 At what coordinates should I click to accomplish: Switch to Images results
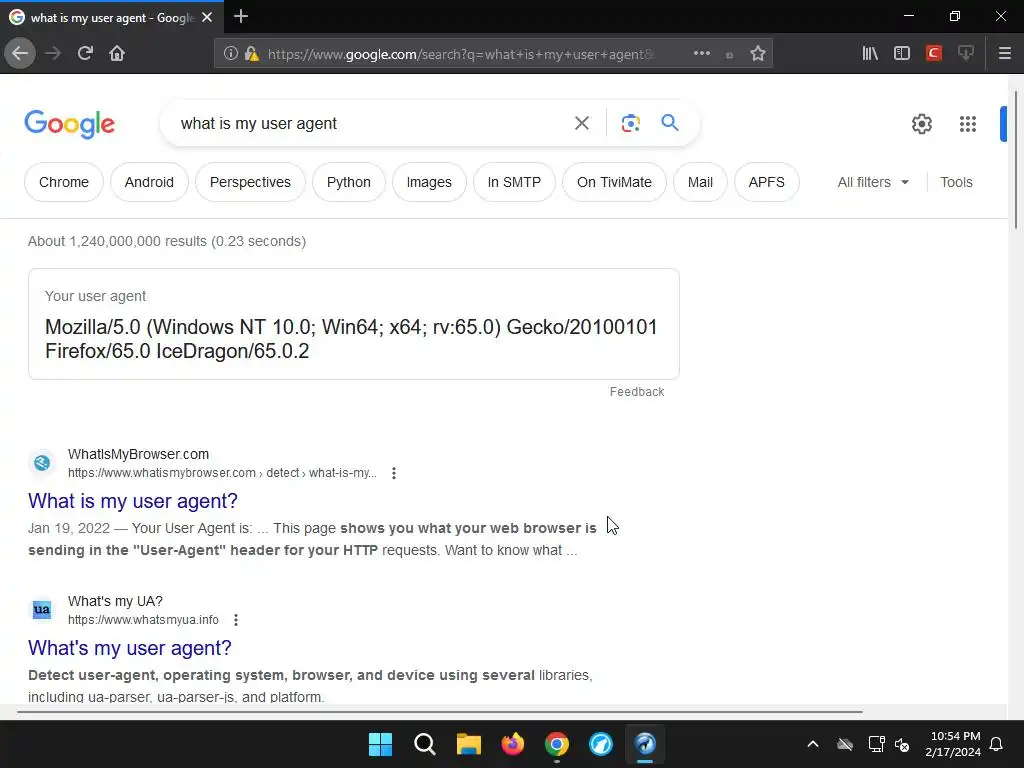click(429, 182)
